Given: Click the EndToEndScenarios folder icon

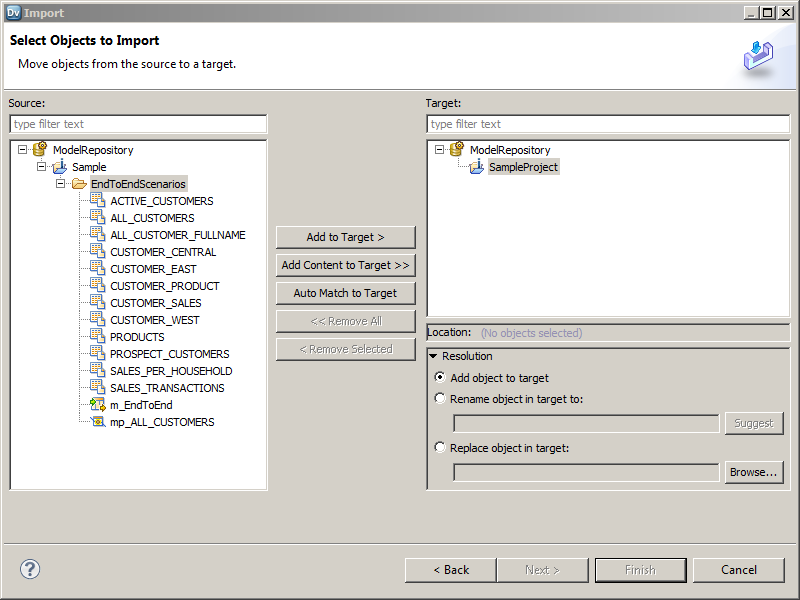Looking at the screenshot, I should (79, 184).
